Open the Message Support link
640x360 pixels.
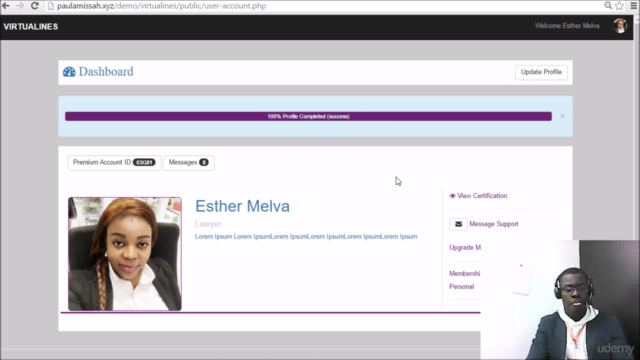point(494,224)
